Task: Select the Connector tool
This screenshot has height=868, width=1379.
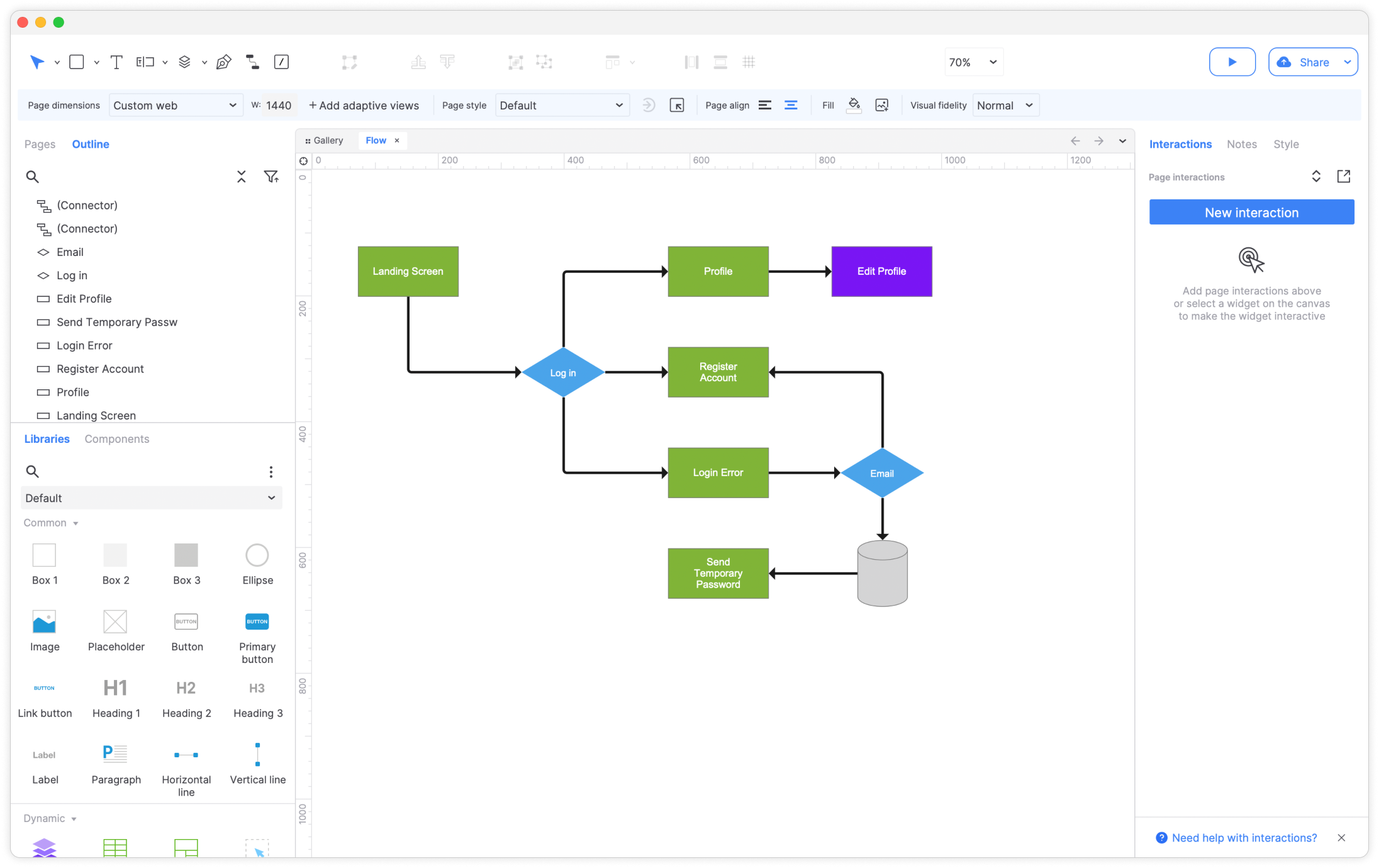Action: pos(252,62)
